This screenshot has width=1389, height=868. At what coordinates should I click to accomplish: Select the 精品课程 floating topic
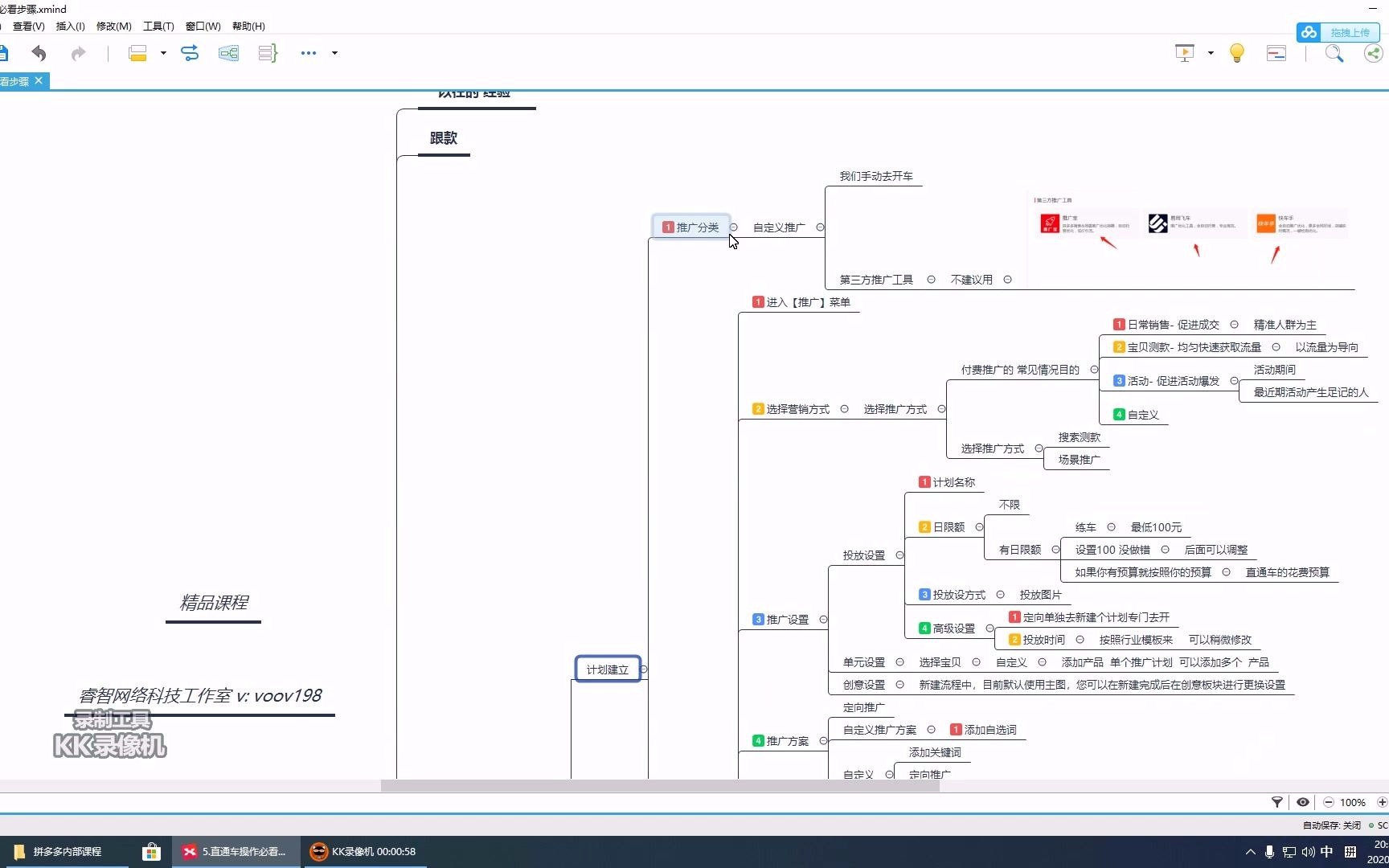(x=214, y=603)
